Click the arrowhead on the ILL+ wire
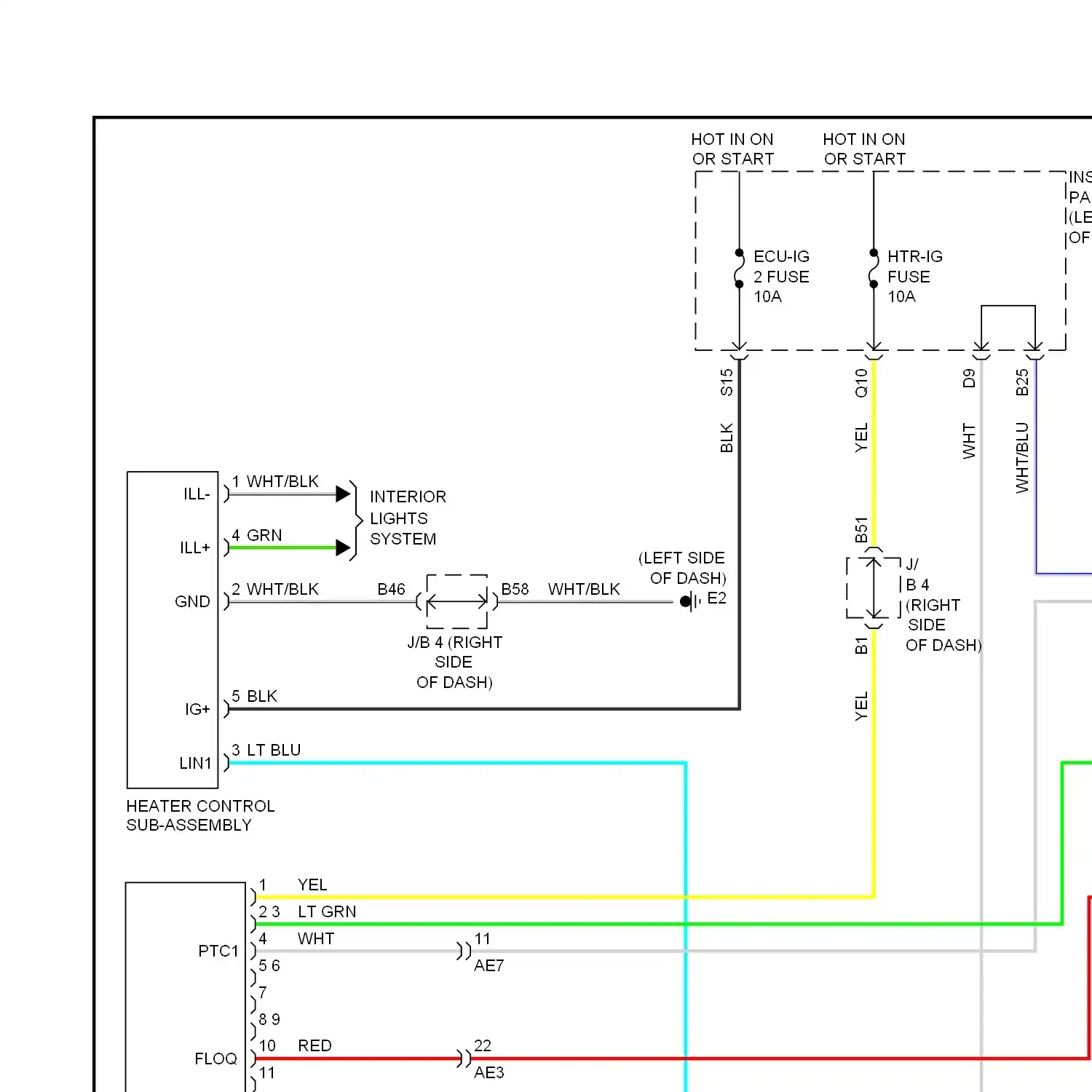This screenshot has width=1092, height=1092. coord(343,547)
